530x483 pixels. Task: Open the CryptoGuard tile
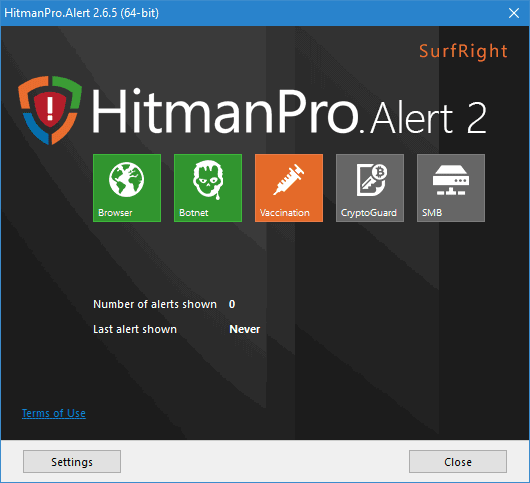(x=370, y=188)
